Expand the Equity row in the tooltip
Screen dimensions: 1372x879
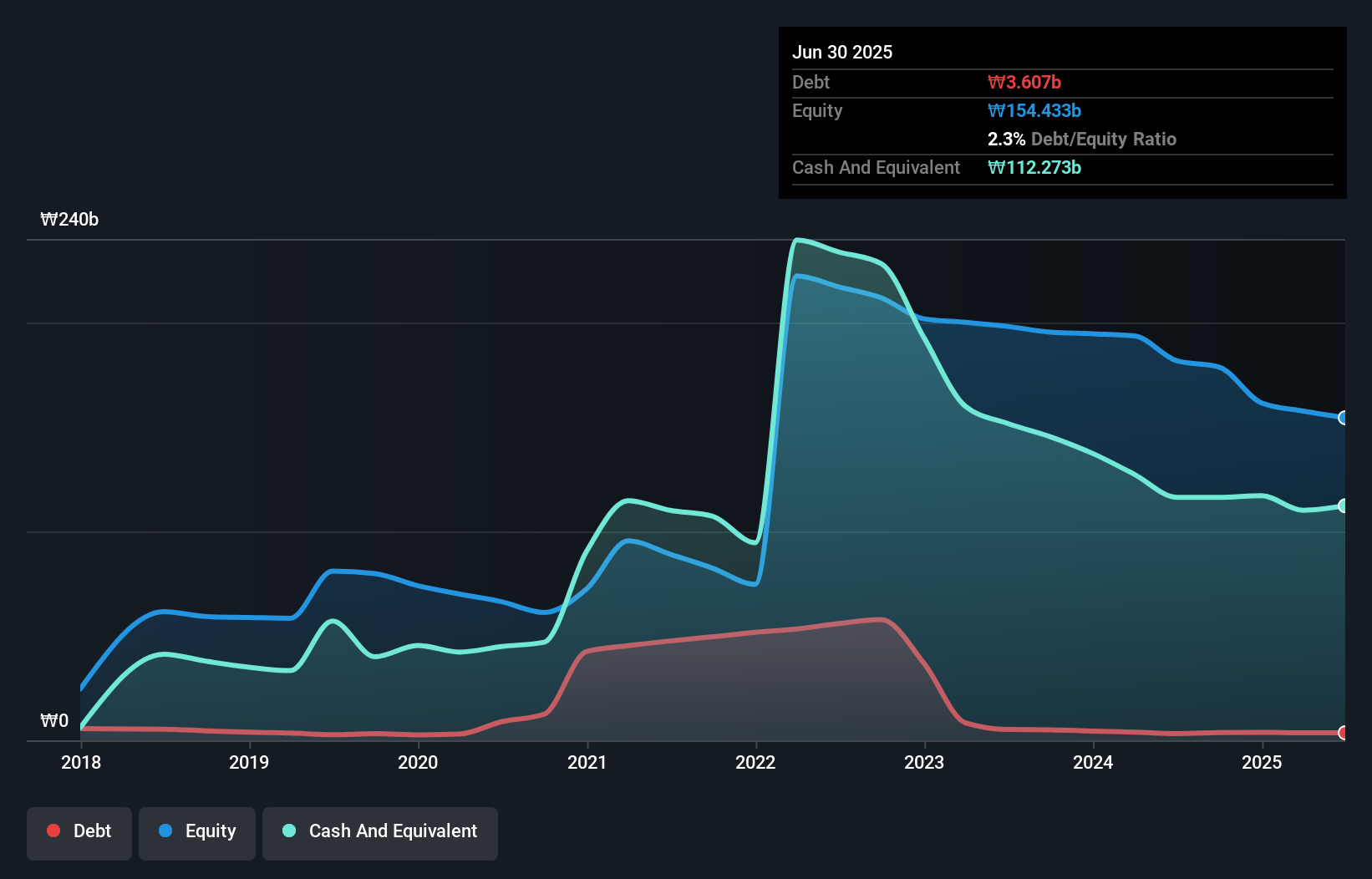(x=817, y=110)
